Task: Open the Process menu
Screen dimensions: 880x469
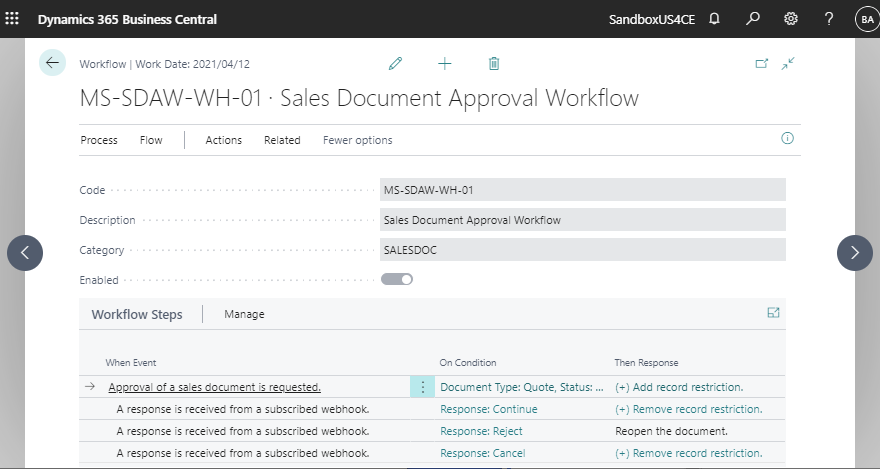Action: click(99, 140)
